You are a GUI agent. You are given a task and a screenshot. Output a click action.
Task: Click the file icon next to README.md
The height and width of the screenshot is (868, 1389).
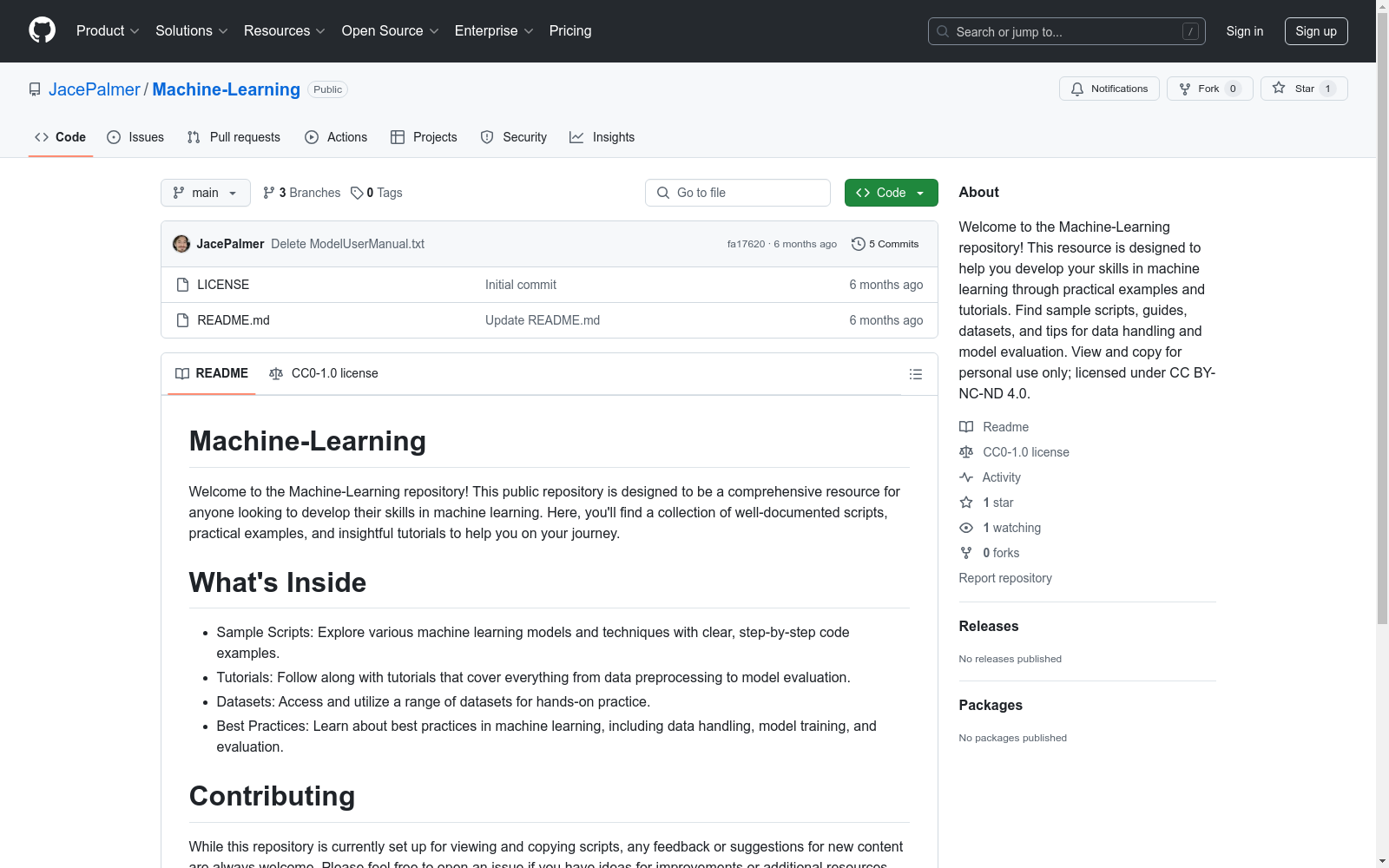click(x=182, y=320)
